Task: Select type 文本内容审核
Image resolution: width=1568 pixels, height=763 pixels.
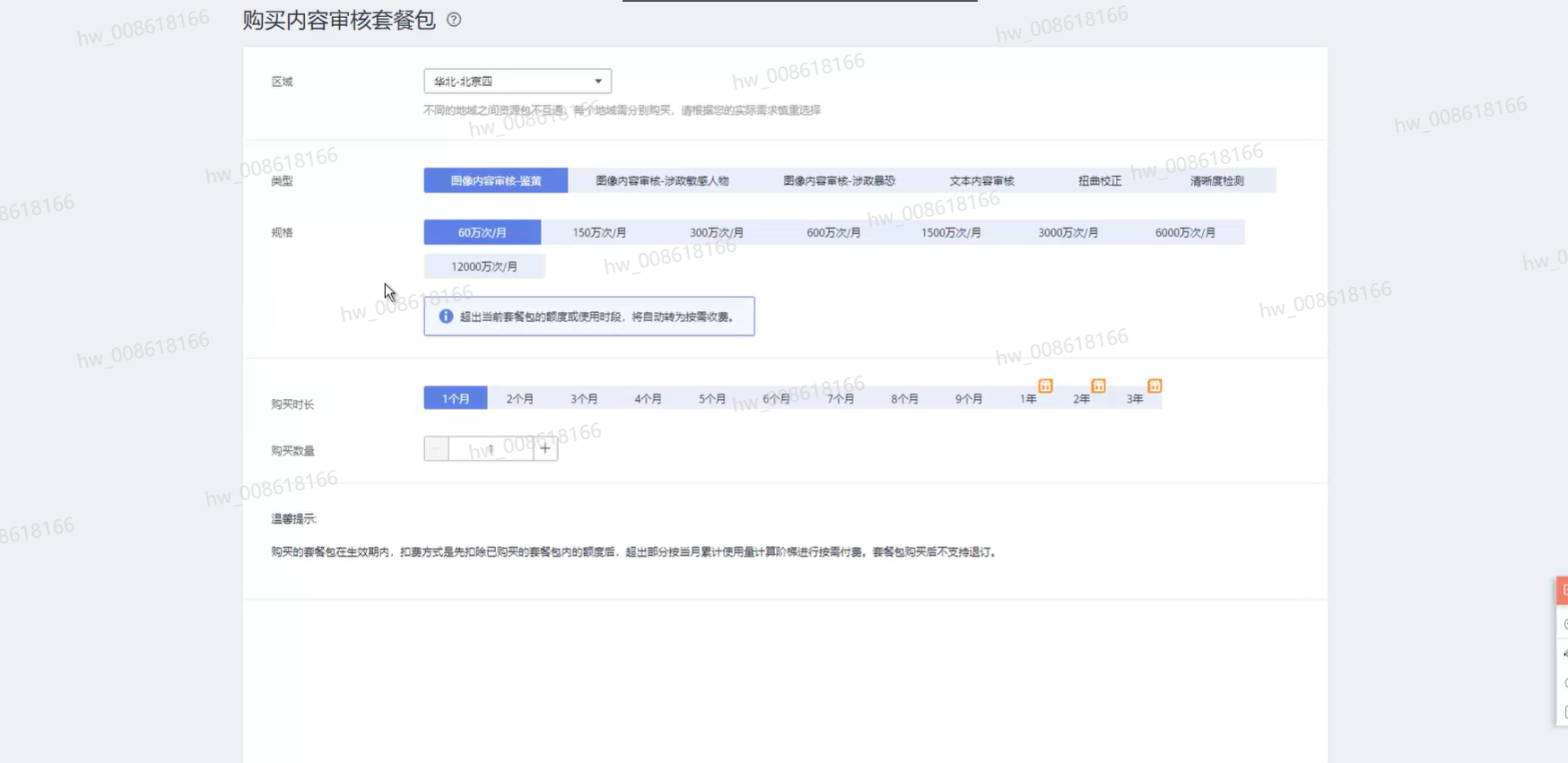Action: point(982,180)
